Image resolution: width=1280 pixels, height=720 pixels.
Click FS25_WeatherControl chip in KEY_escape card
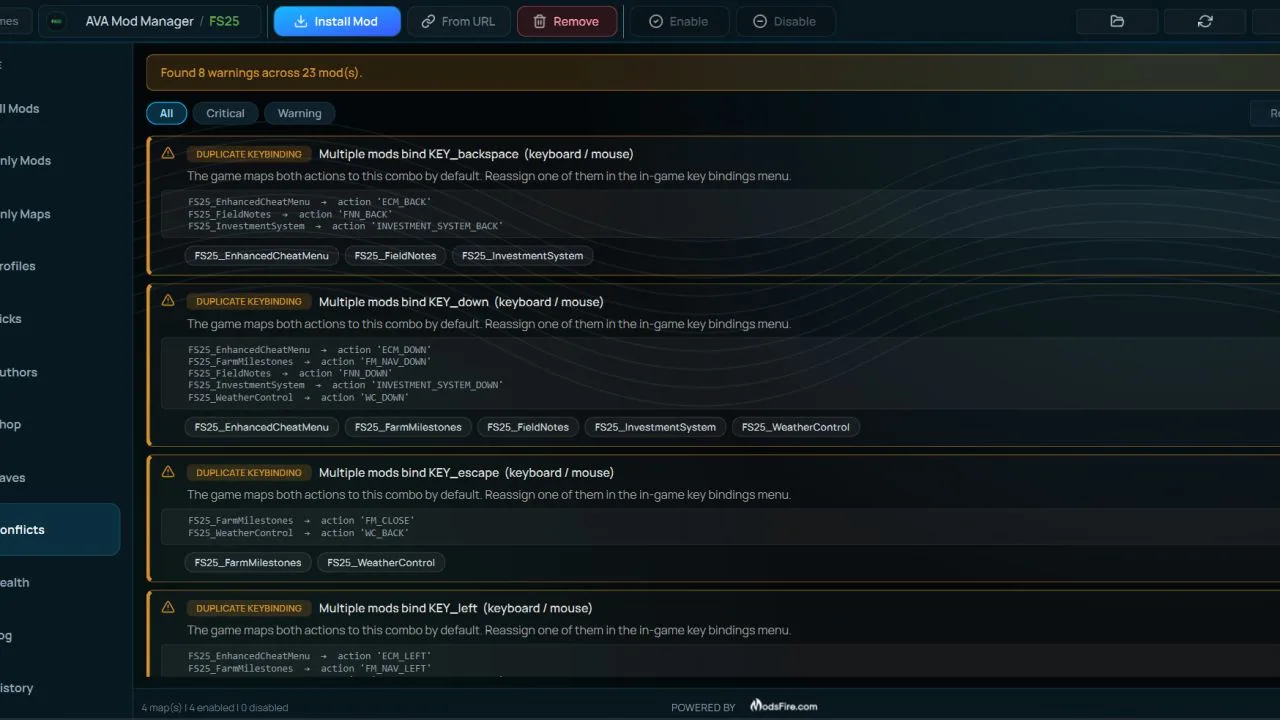[x=381, y=562]
